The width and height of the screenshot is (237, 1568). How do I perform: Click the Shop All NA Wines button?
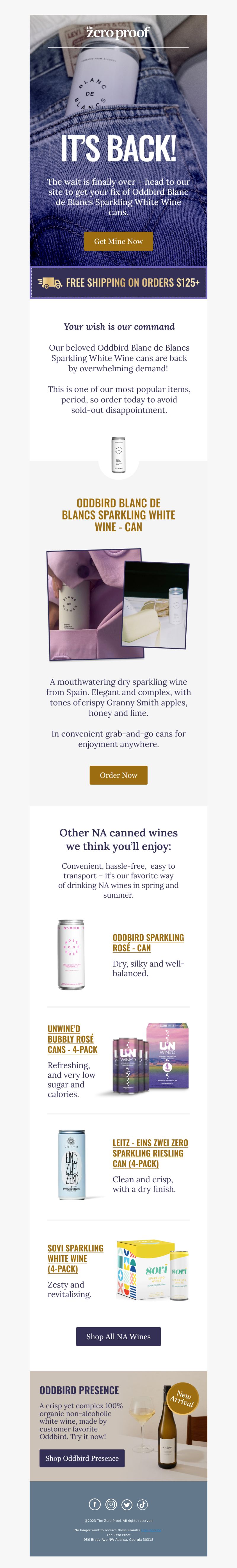pyautogui.click(x=118, y=1336)
